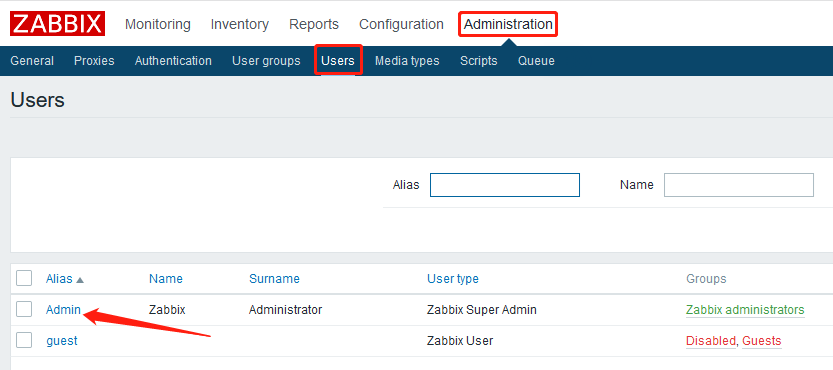Open the Configuration menu
Image resolution: width=833 pixels, height=370 pixels.
coord(401,24)
